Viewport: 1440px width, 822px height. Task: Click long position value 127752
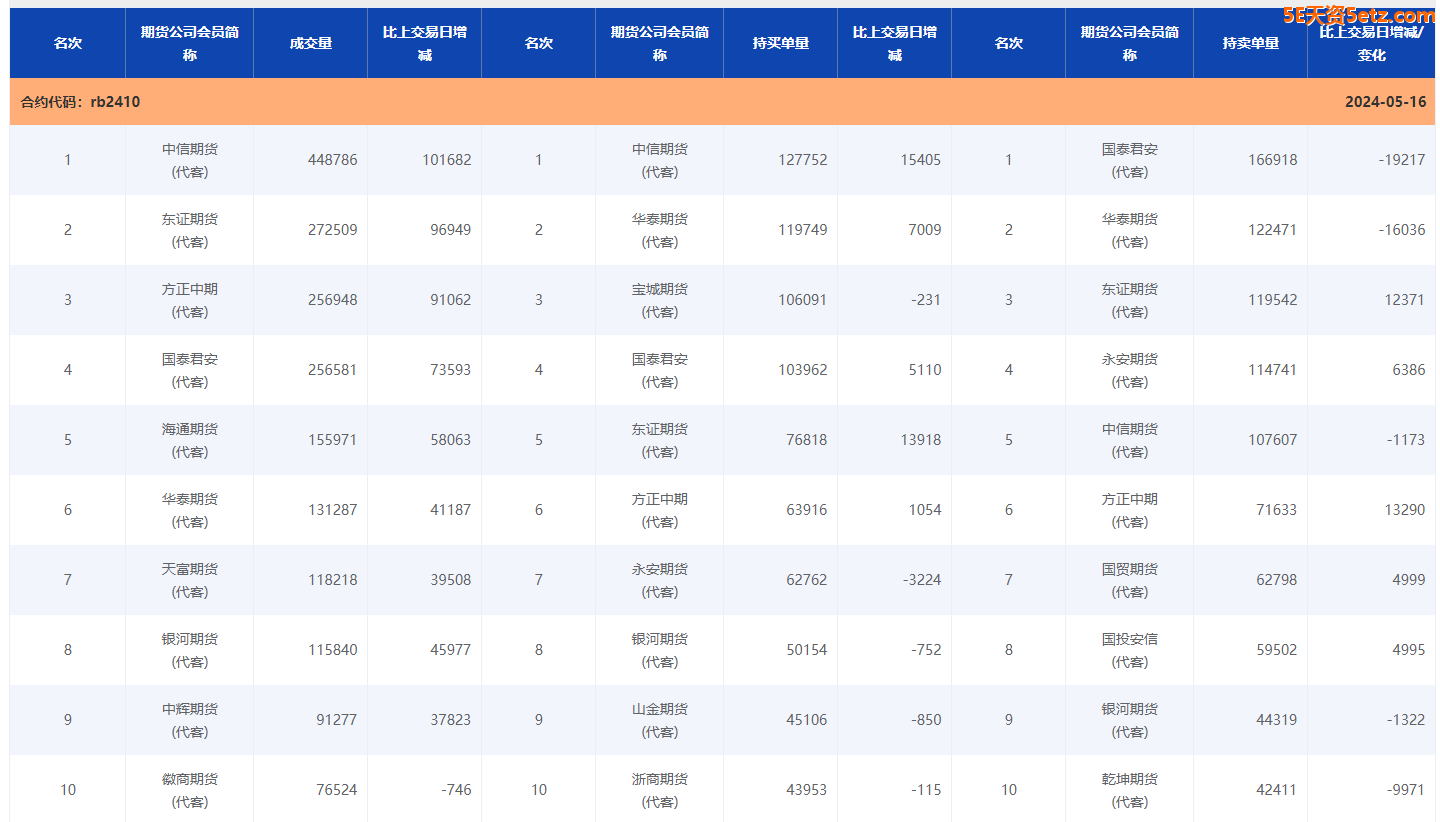pyautogui.click(x=802, y=160)
